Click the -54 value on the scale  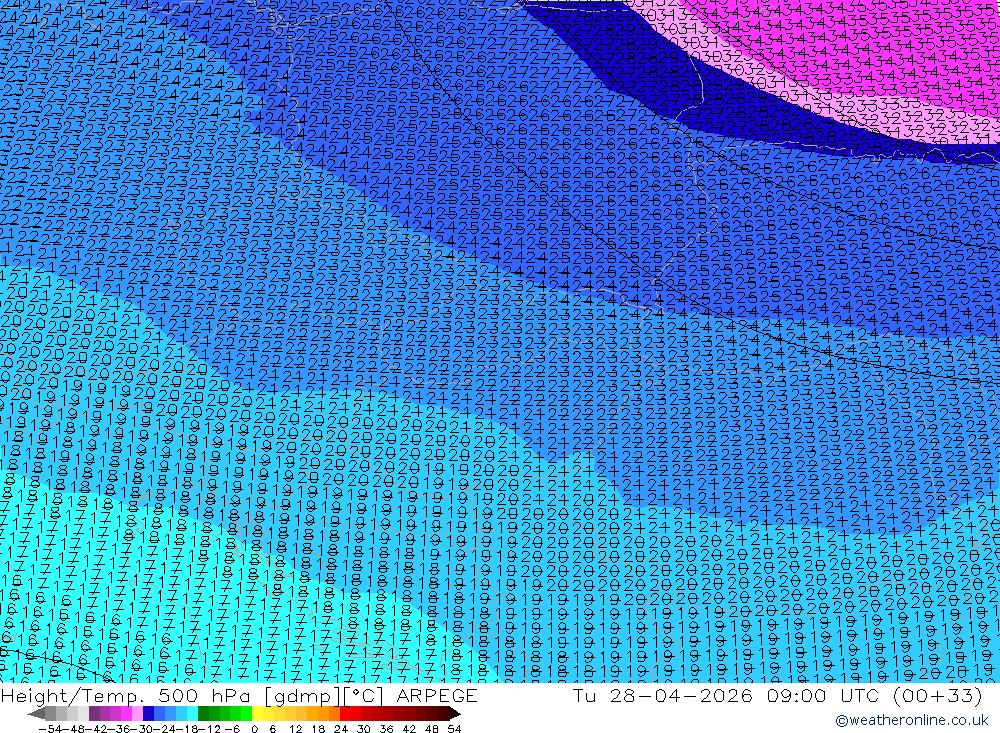pyautogui.click(x=50, y=729)
